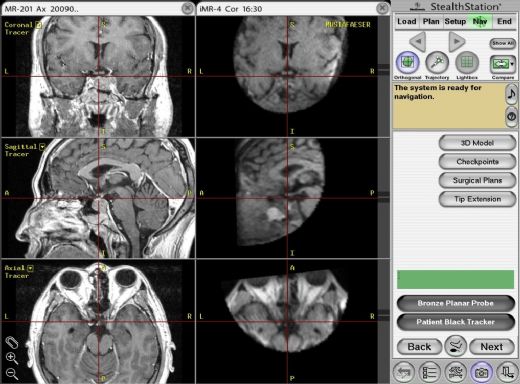Image resolution: width=520 pixels, height=384 pixels.
Task: Click the zoom in magnifier icon
Action: [x=12, y=358]
